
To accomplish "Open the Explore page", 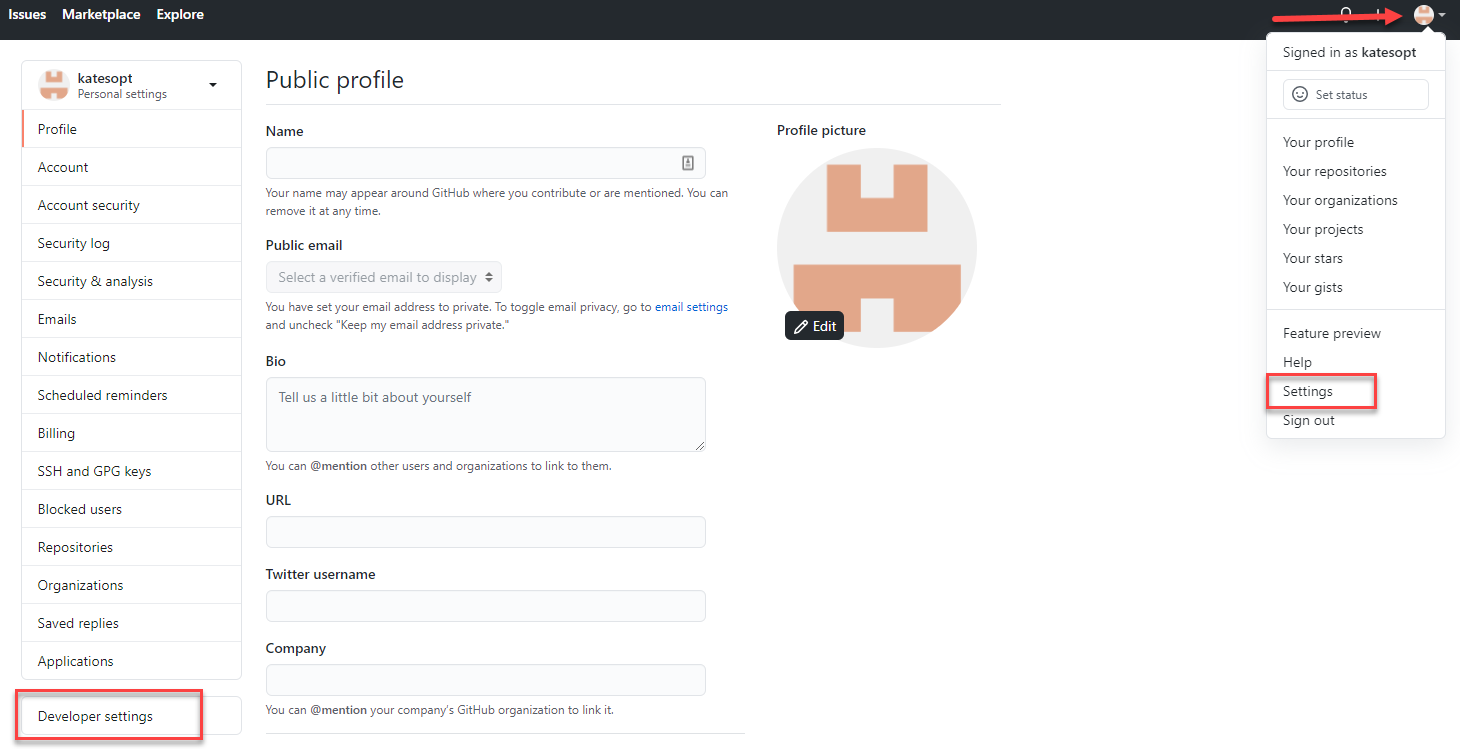I will (x=179, y=14).
